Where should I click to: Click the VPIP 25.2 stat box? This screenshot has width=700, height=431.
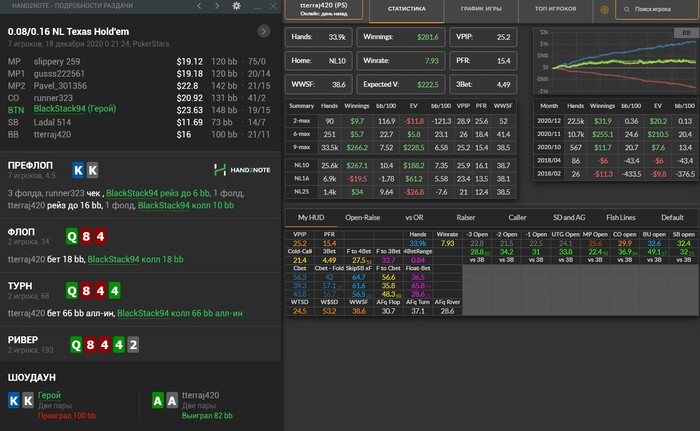[x=483, y=37]
